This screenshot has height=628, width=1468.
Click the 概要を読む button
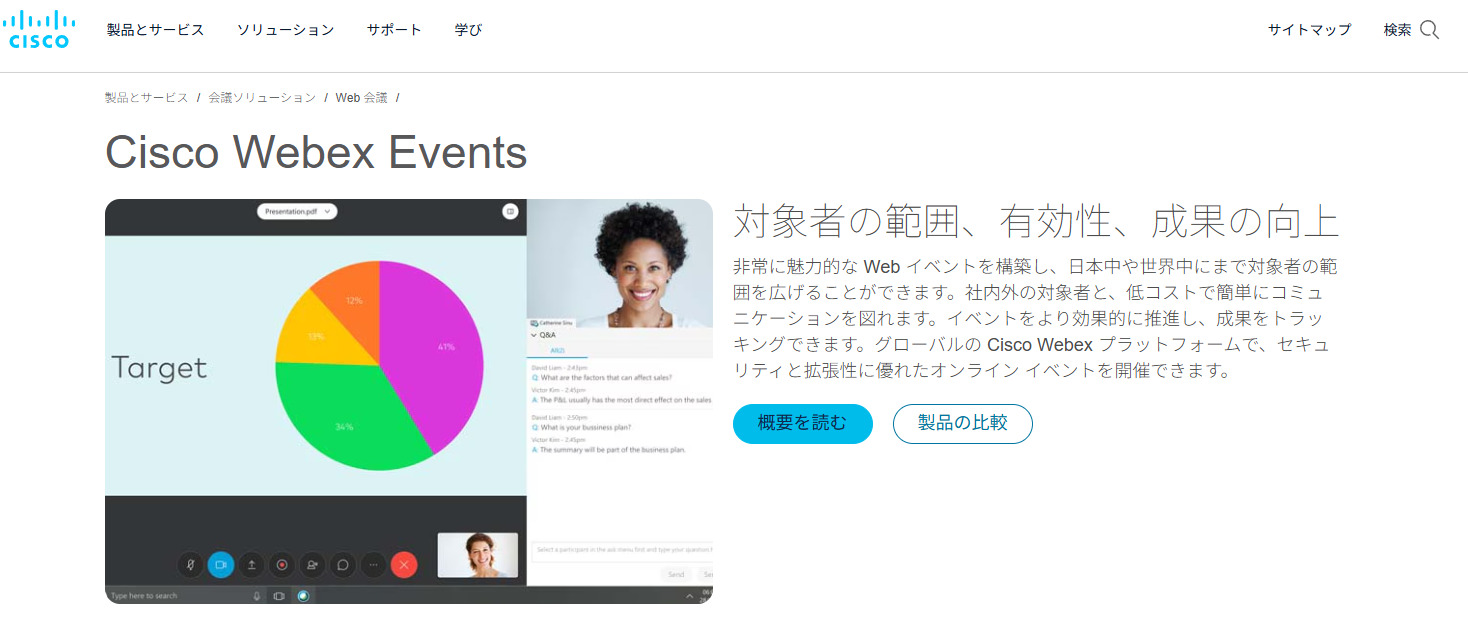(802, 424)
